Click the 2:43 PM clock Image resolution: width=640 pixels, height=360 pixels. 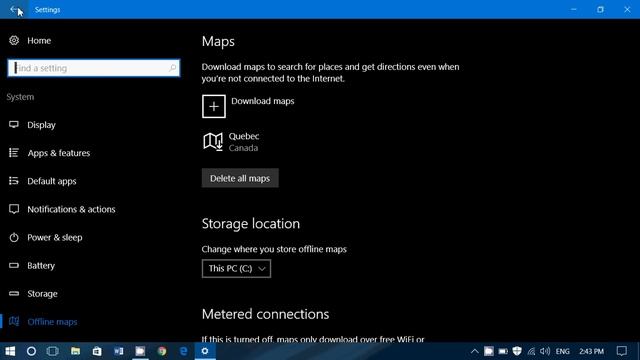click(x=591, y=351)
